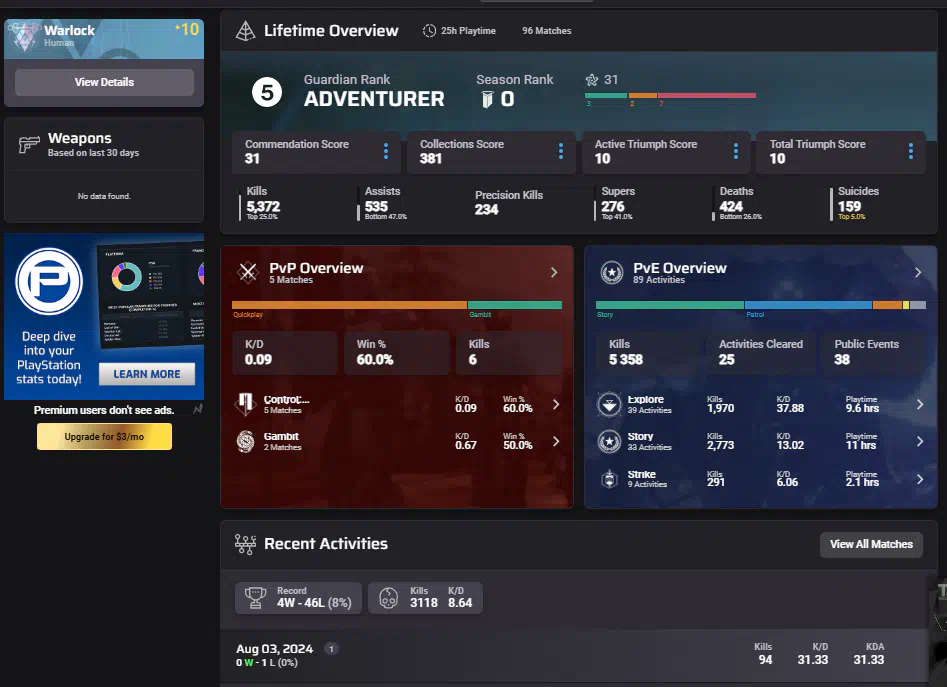Click the Warlock class emblem icon
The image size is (947, 687).
click(24, 37)
